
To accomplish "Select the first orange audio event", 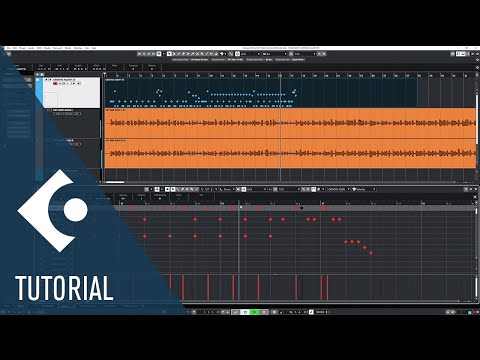I will (290, 123).
